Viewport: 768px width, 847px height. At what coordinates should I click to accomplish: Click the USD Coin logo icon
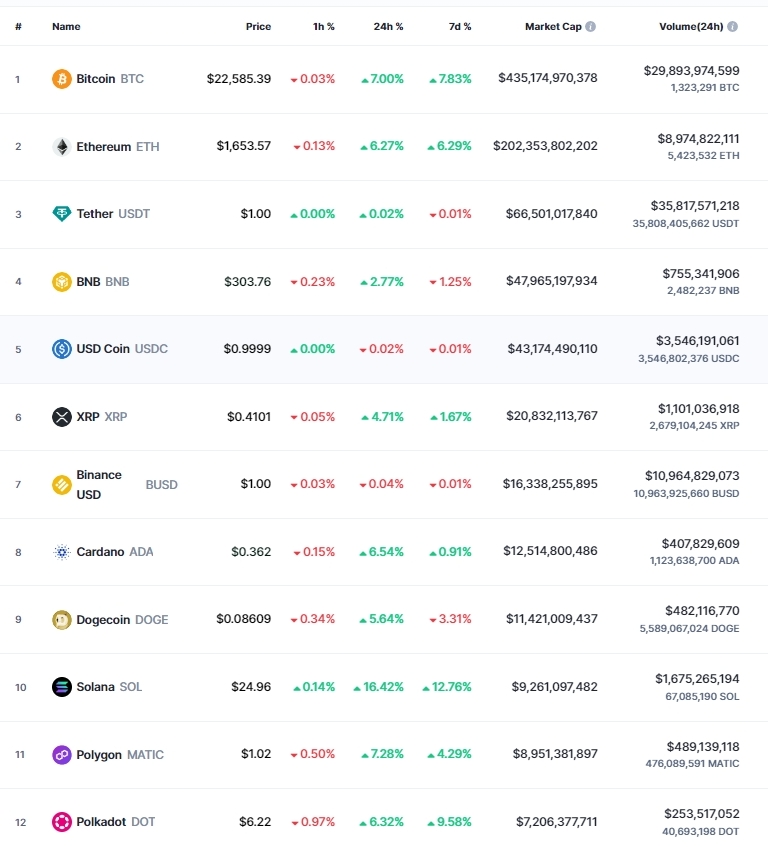click(x=62, y=349)
